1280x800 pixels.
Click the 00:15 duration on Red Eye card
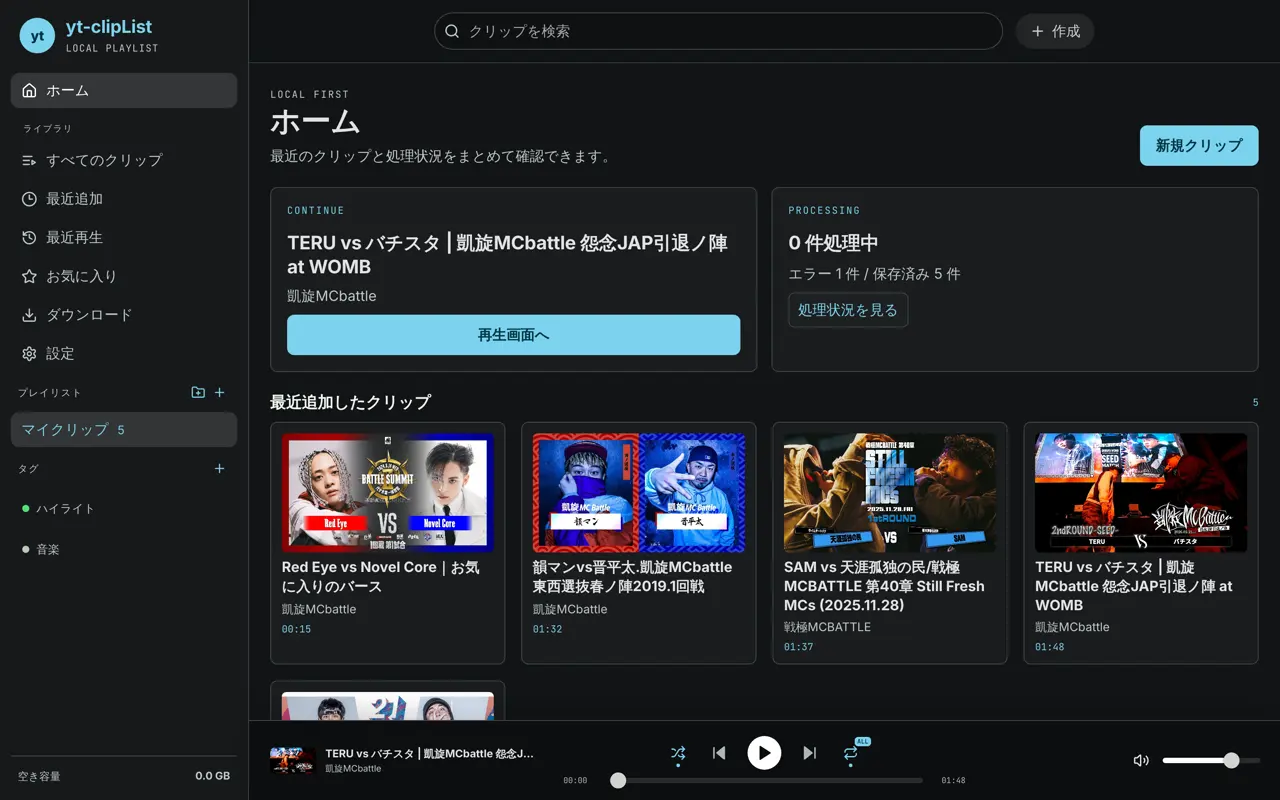pos(296,629)
